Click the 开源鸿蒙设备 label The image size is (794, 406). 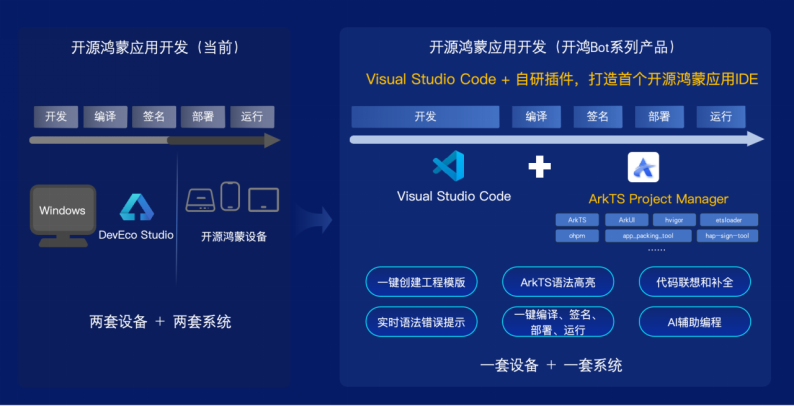point(234,236)
